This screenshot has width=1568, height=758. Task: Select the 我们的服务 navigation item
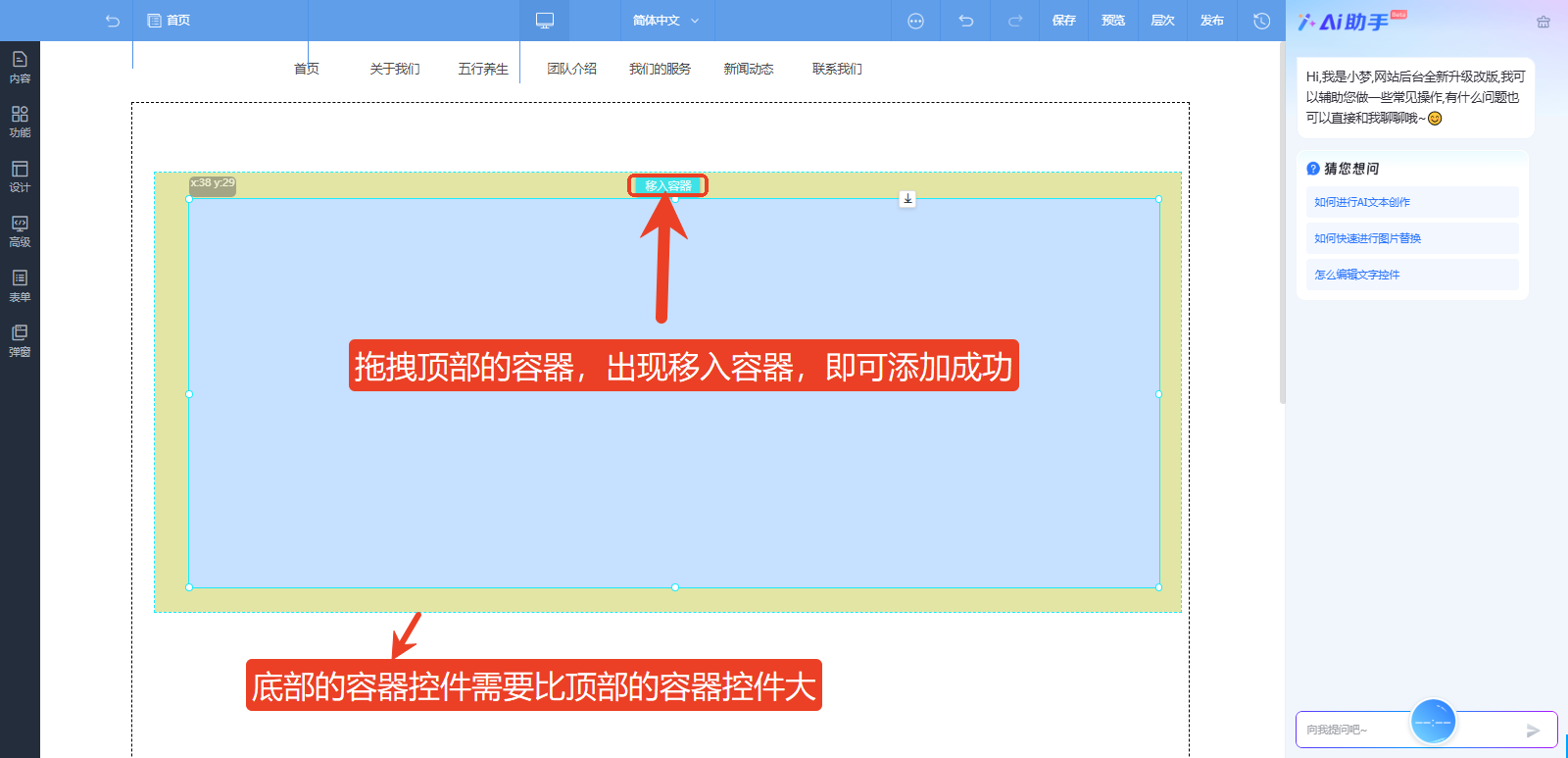click(x=660, y=69)
